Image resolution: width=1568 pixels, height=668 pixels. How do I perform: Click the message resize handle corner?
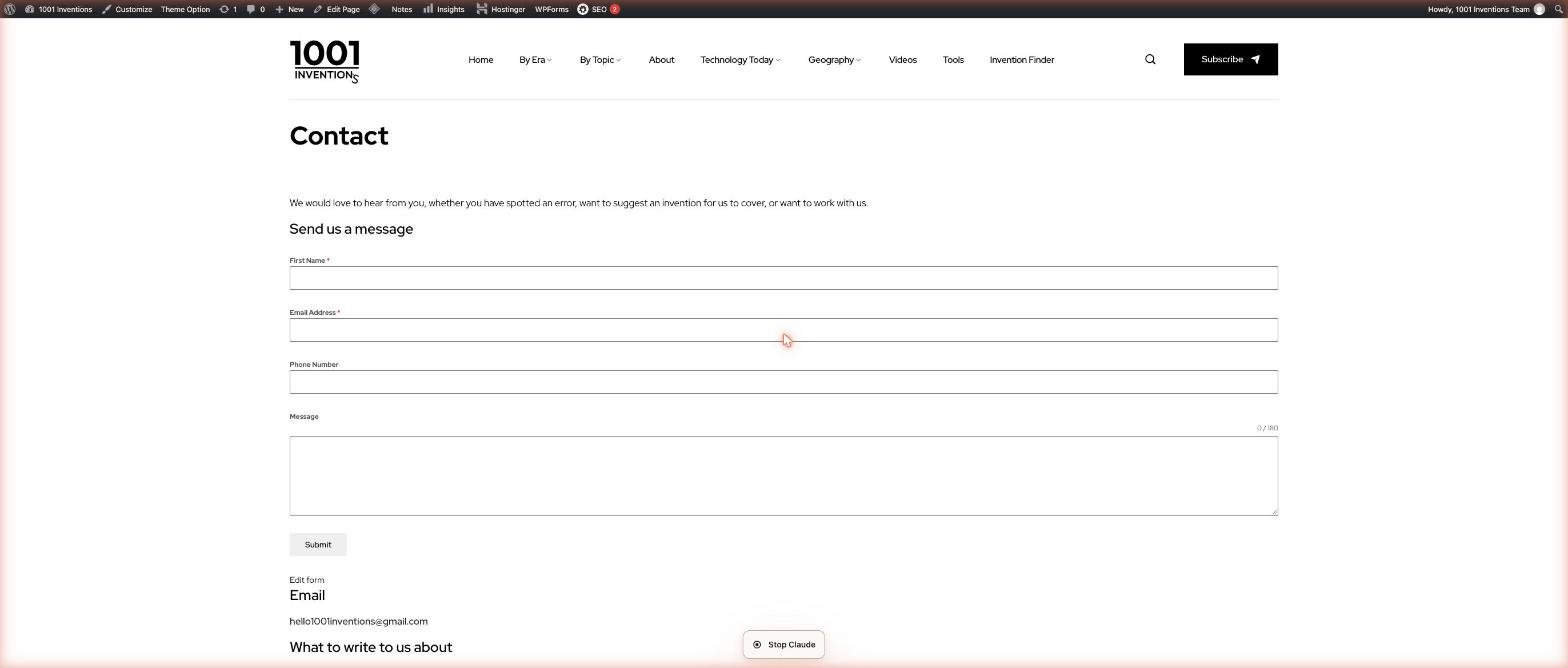click(1273, 511)
